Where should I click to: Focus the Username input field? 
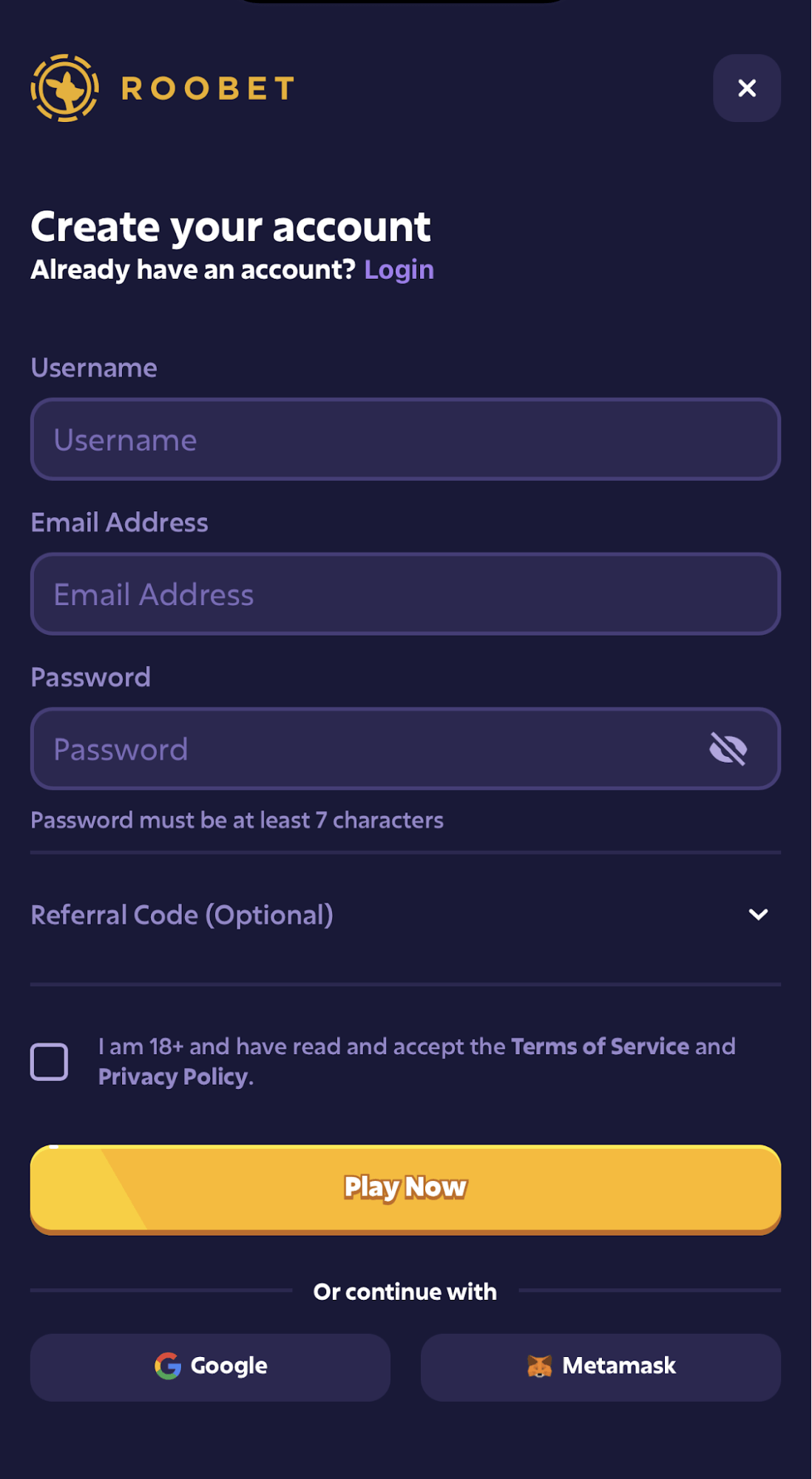(405, 439)
